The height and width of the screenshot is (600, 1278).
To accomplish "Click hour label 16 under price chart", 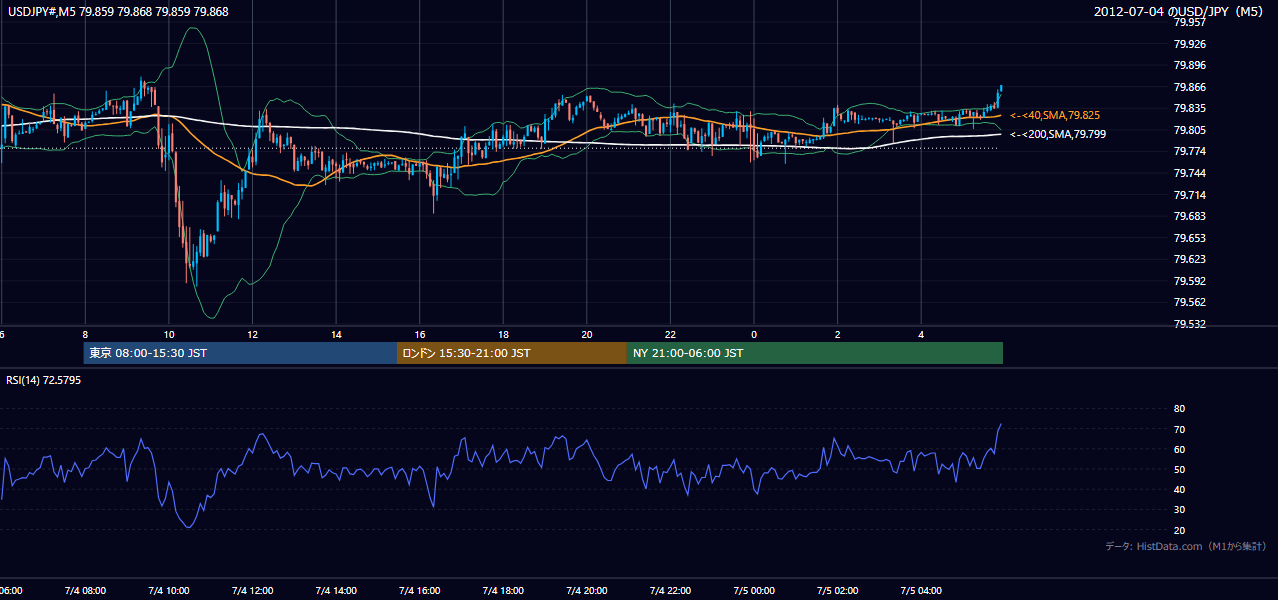I will coord(420,335).
